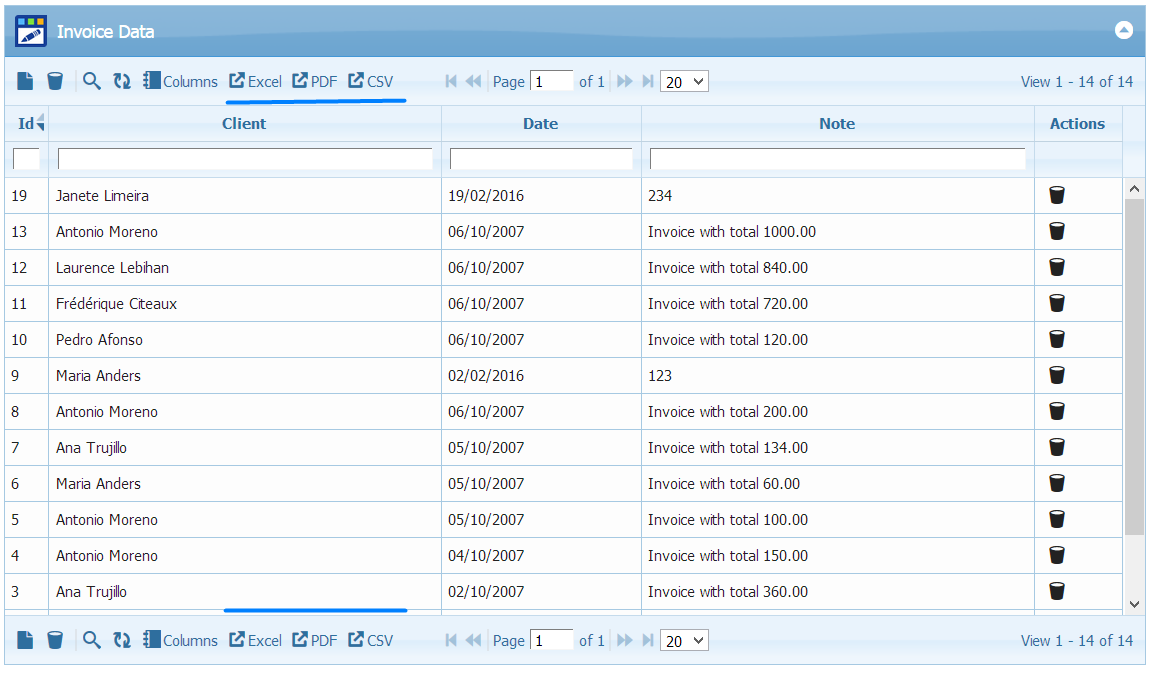The height and width of the screenshot is (673, 1150).
Task: Click the add new record icon in bottom toolbar
Action: [25, 640]
